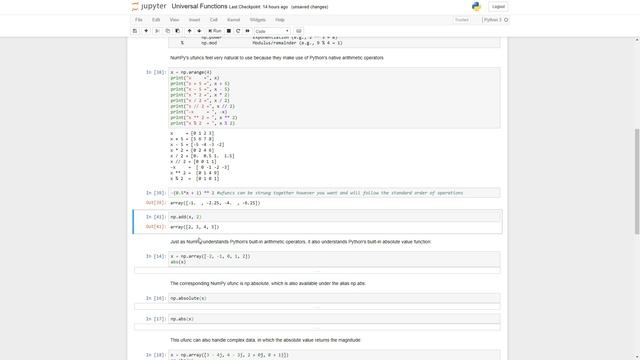Open the Cell menu
This screenshot has width=640, height=360.
(x=213, y=20)
